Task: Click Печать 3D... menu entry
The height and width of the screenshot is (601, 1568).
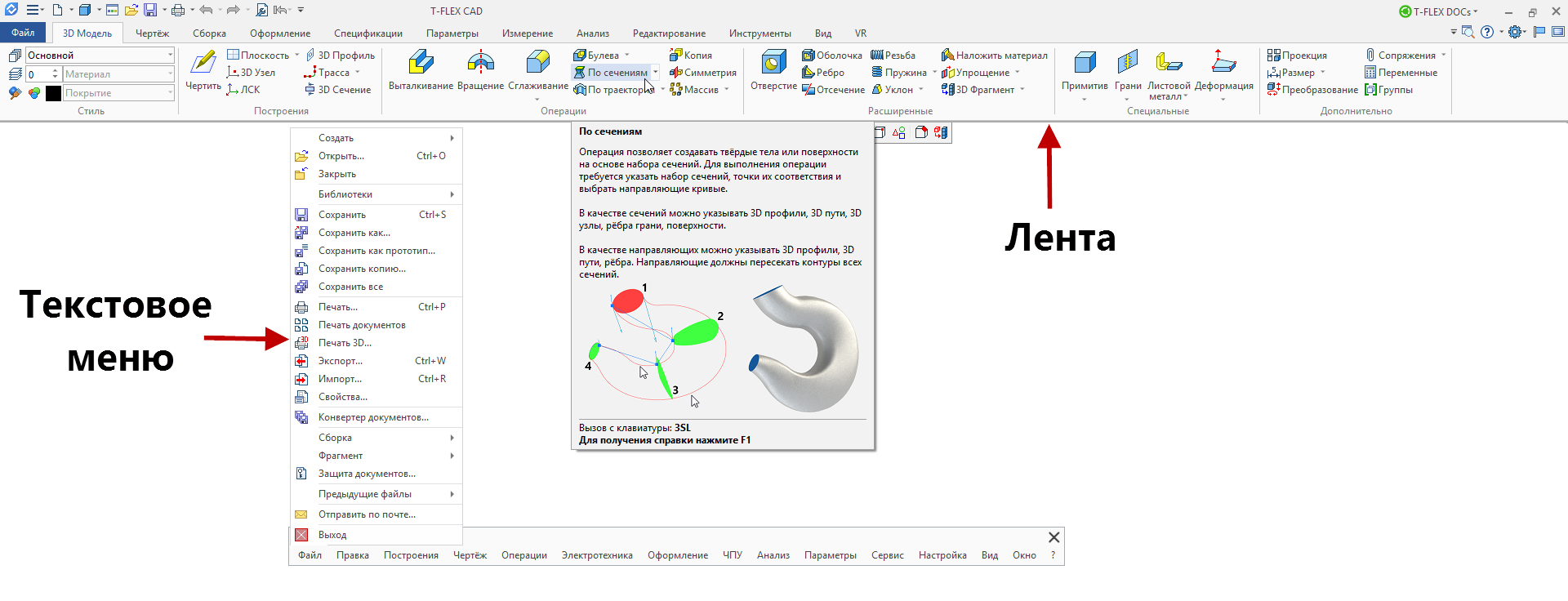Action: pyautogui.click(x=376, y=343)
